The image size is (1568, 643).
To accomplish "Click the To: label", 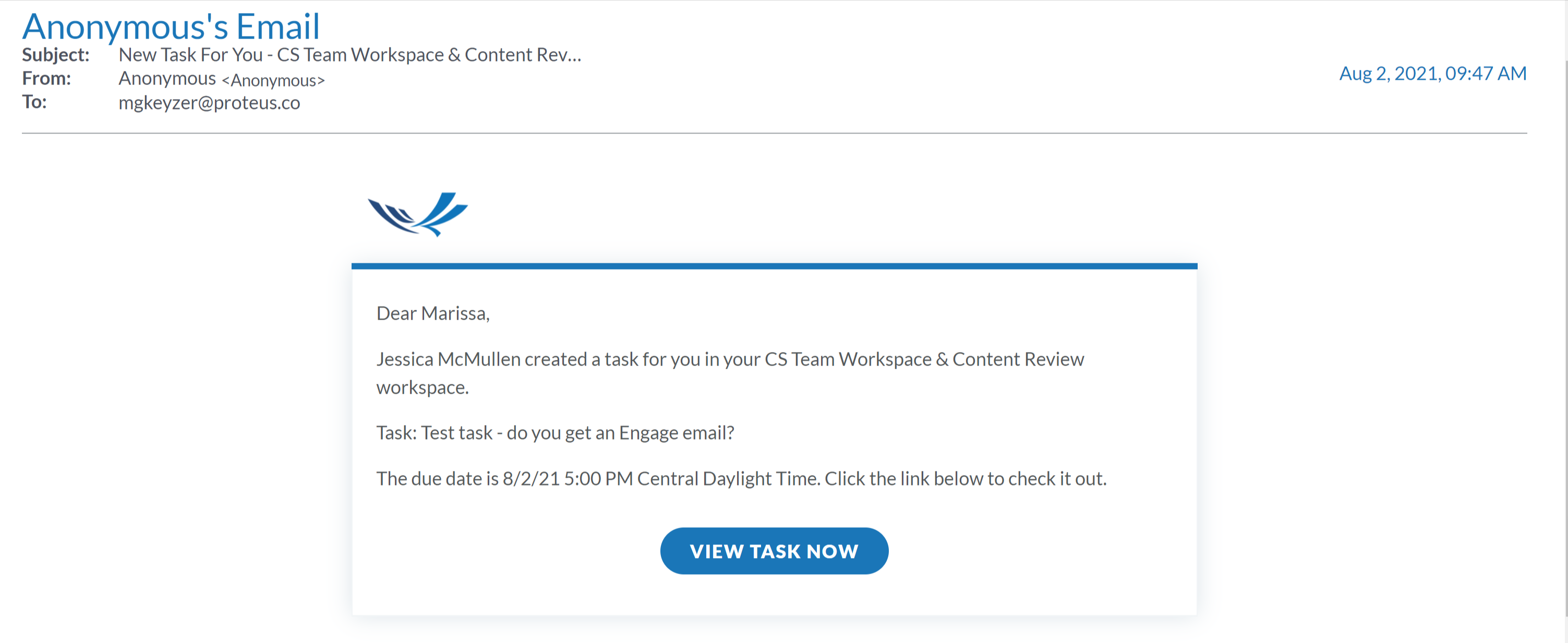I will tap(34, 102).
